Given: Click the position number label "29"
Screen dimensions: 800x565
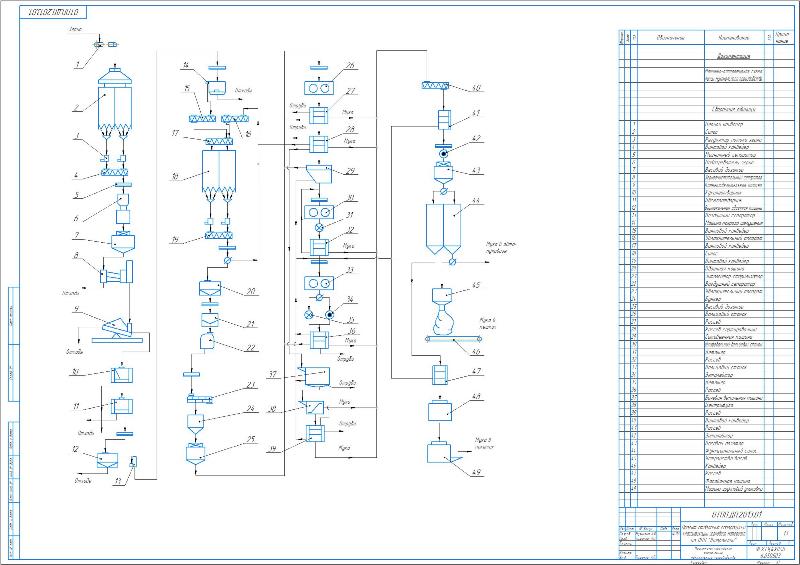Looking at the screenshot, I should [x=351, y=171].
